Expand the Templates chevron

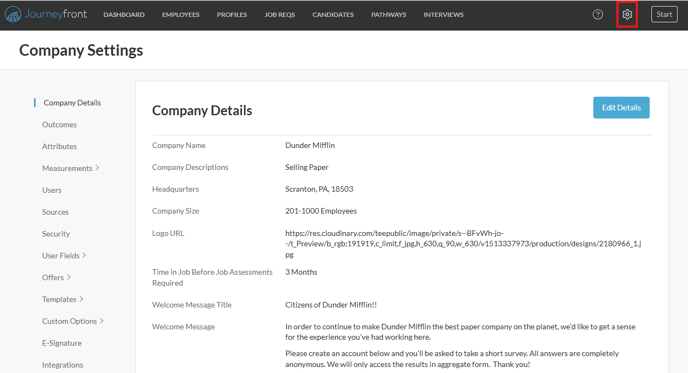82,299
